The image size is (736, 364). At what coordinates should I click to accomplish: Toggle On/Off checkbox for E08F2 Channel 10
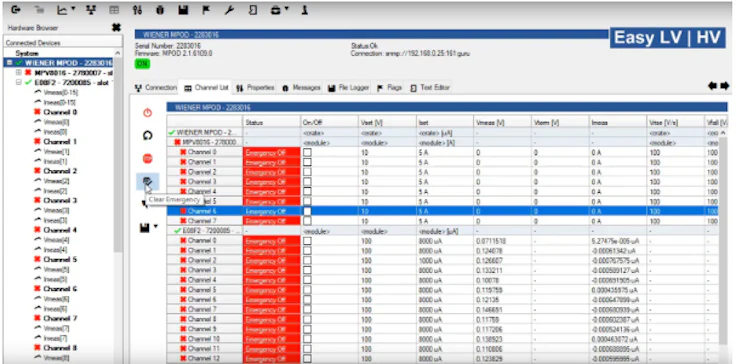pos(307,339)
